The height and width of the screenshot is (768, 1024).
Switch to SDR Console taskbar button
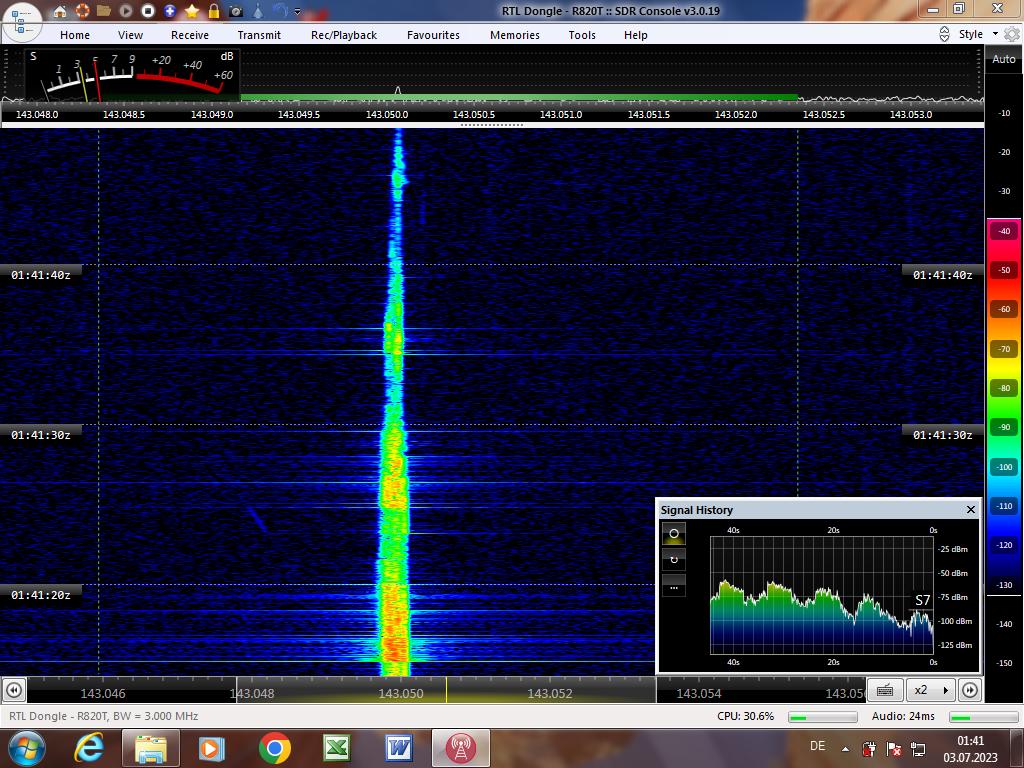[x=460, y=748]
